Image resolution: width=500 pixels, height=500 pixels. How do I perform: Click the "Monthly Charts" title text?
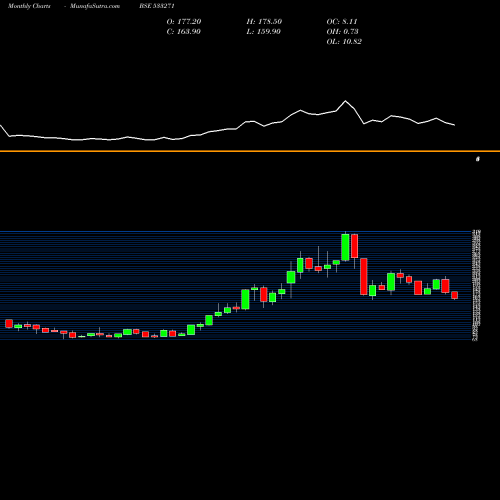pyautogui.click(x=29, y=6)
